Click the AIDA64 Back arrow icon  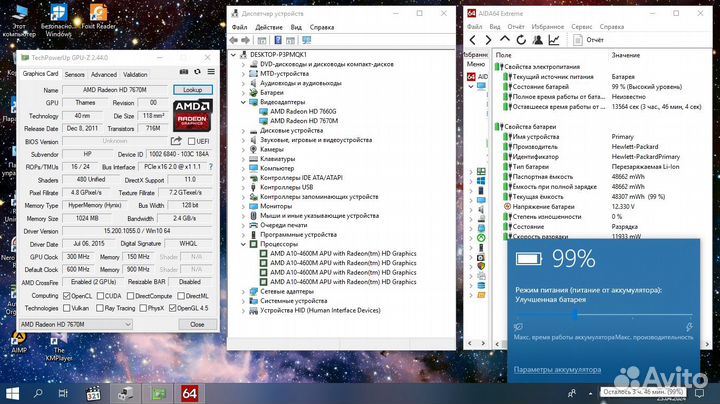[473, 40]
